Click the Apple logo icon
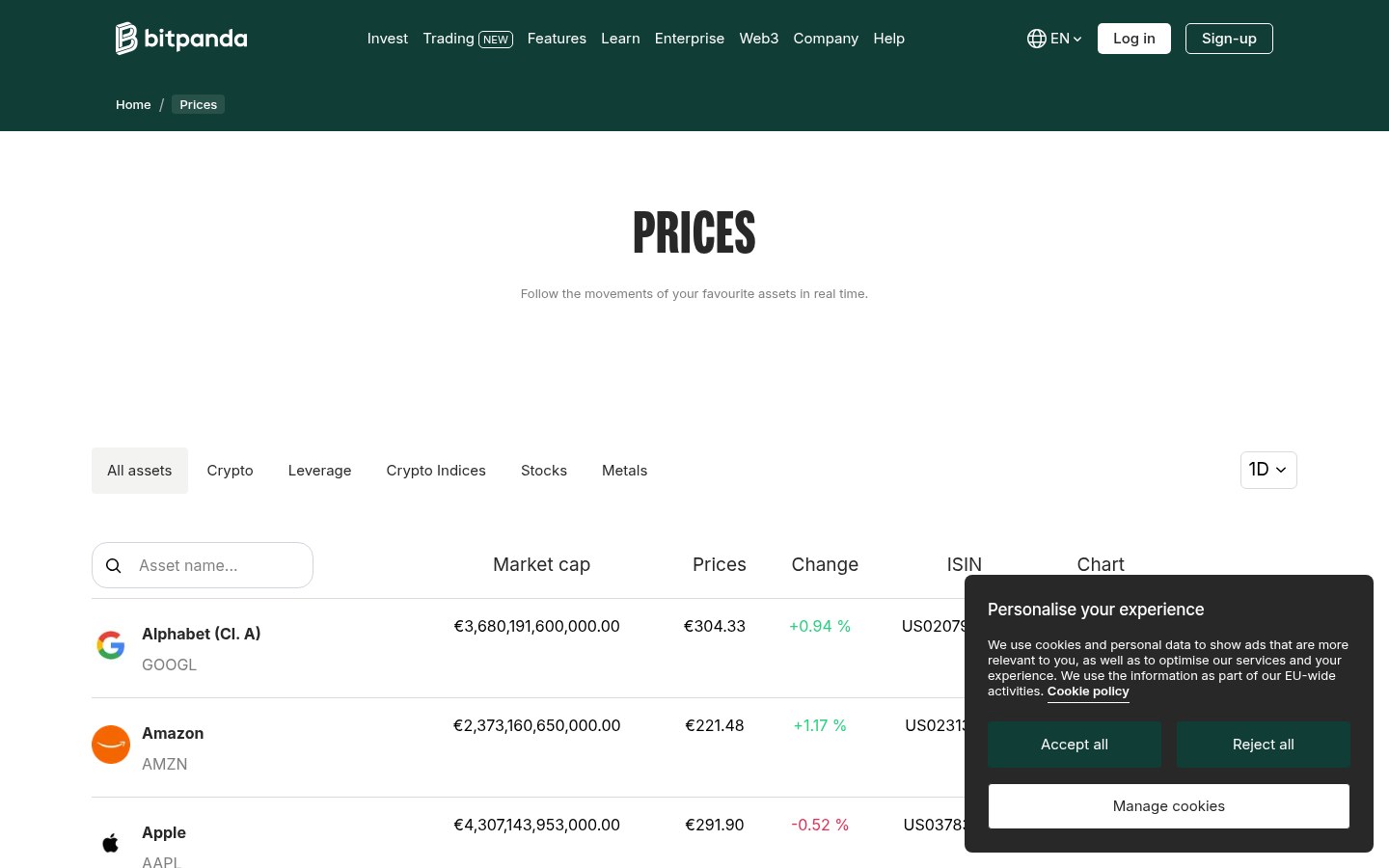This screenshot has height=868, width=1389. [x=111, y=844]
